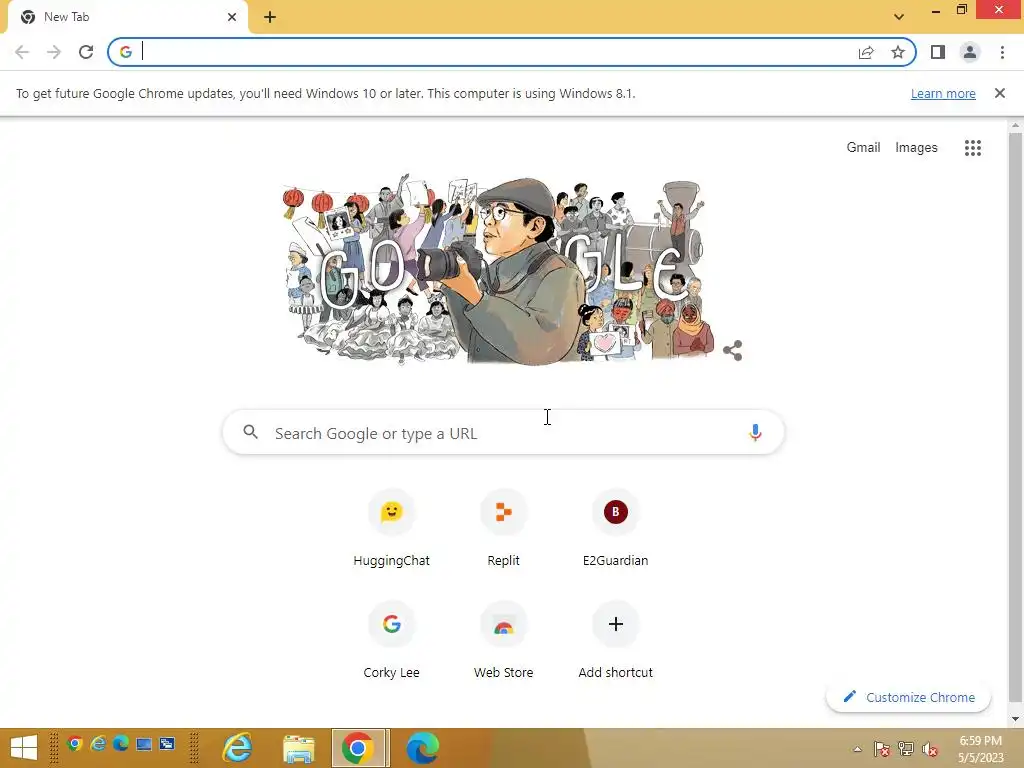Click the show desktop quick launch icon
This screenshot has height=768, width=1024.
pos(144,744)
